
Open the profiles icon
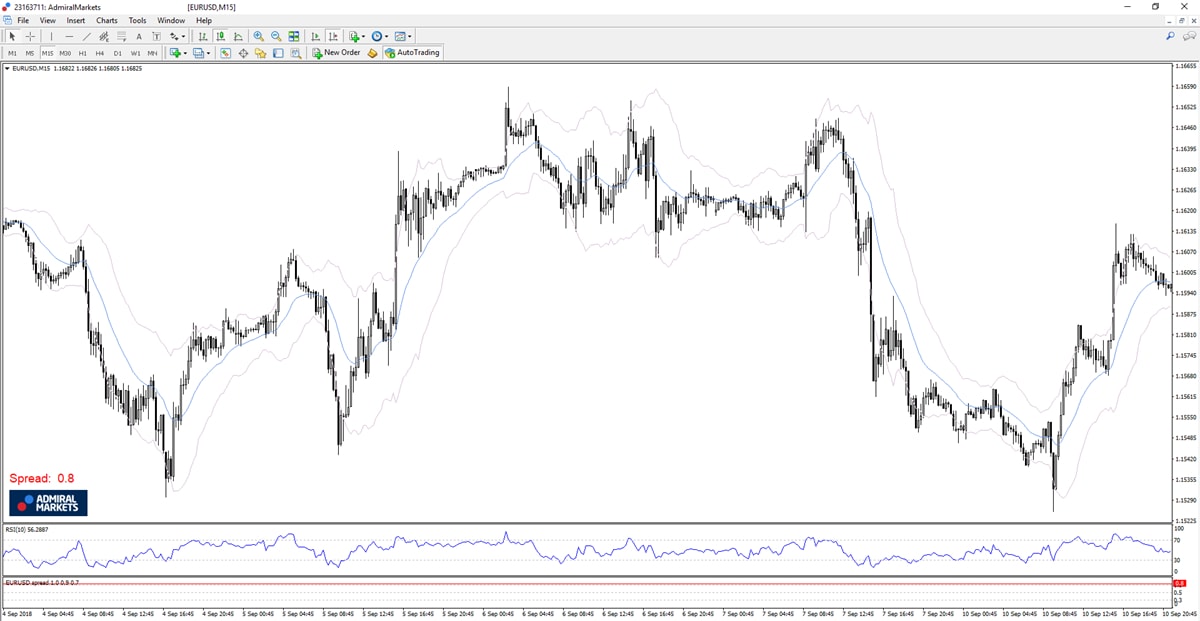point(198,53)
